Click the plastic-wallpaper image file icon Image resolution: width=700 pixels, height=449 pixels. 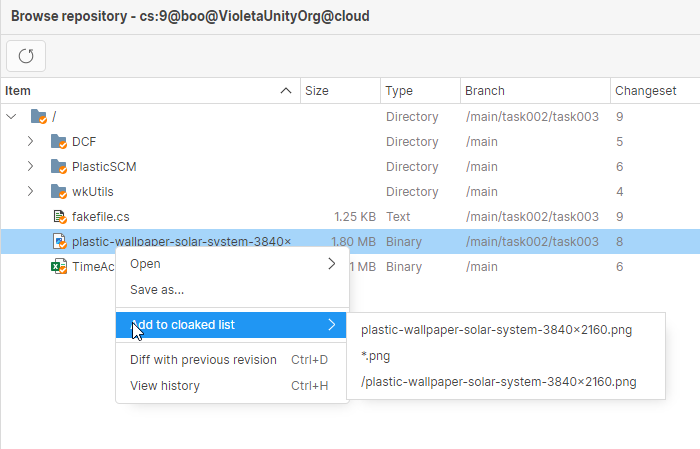tap(59, 242)
